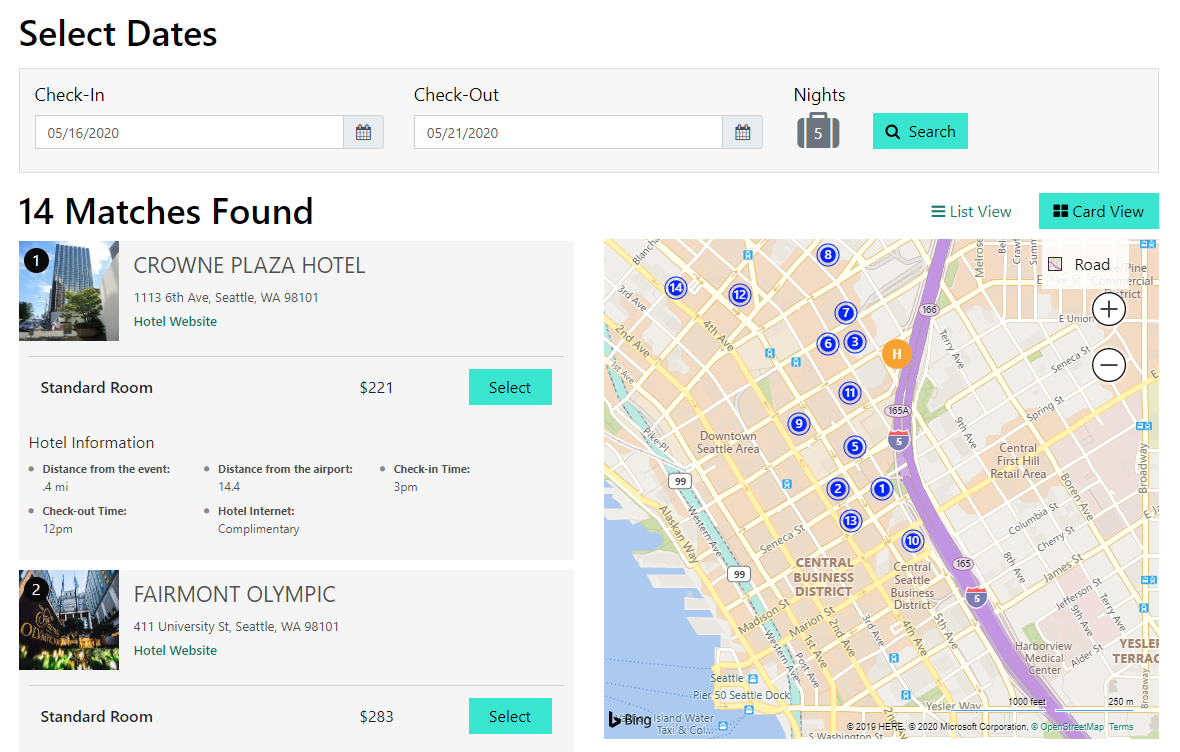The image size is (1180, 752).
Task: Click the Search button
Action: pyautogui.click(x=920, y=131)
